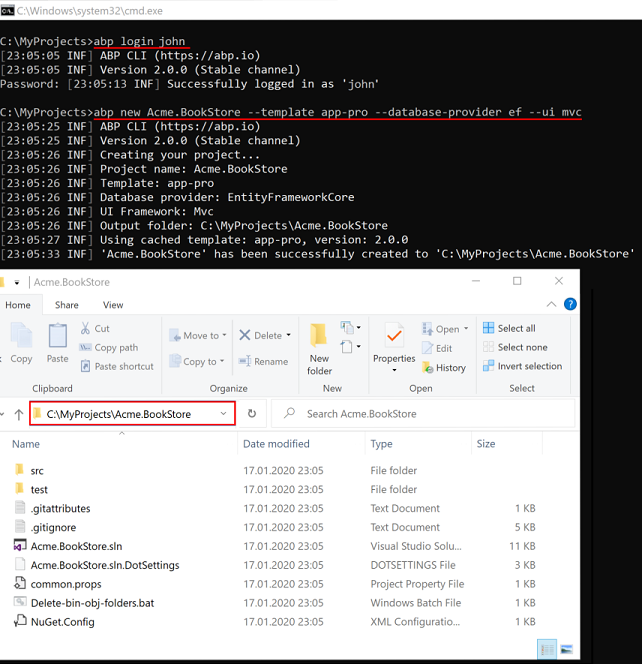Click Project Property File type cell
642x664 pixels.
click(418, 584)
